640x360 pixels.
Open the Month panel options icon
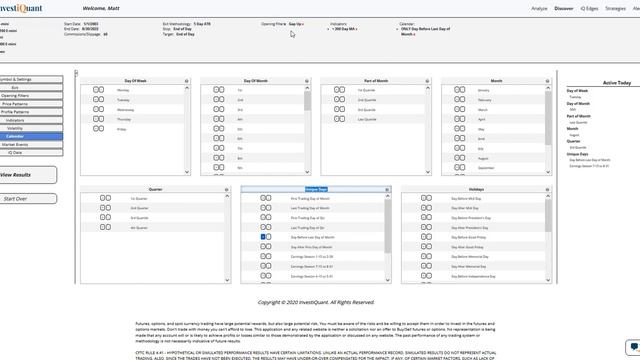547,81
